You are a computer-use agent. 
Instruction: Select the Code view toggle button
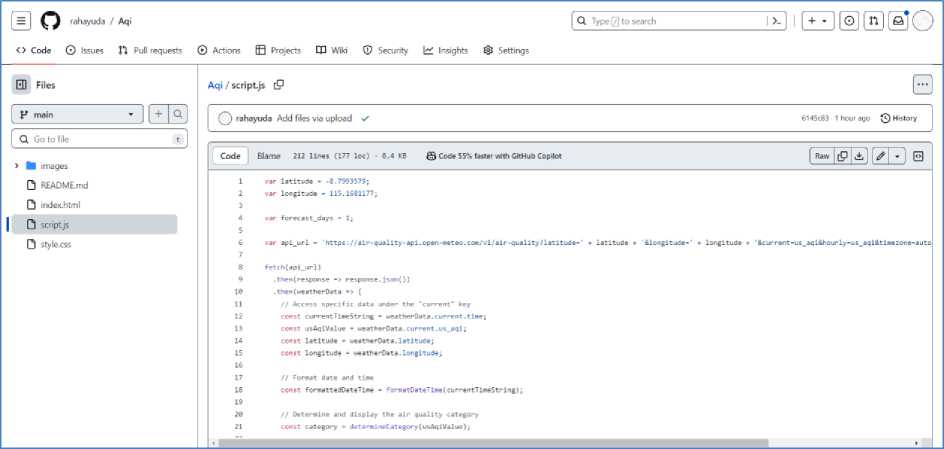point(230,156)
